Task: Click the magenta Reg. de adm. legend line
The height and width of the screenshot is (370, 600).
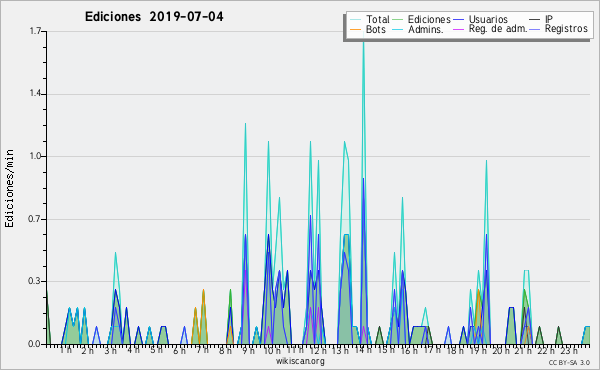Action: (458, 29)
